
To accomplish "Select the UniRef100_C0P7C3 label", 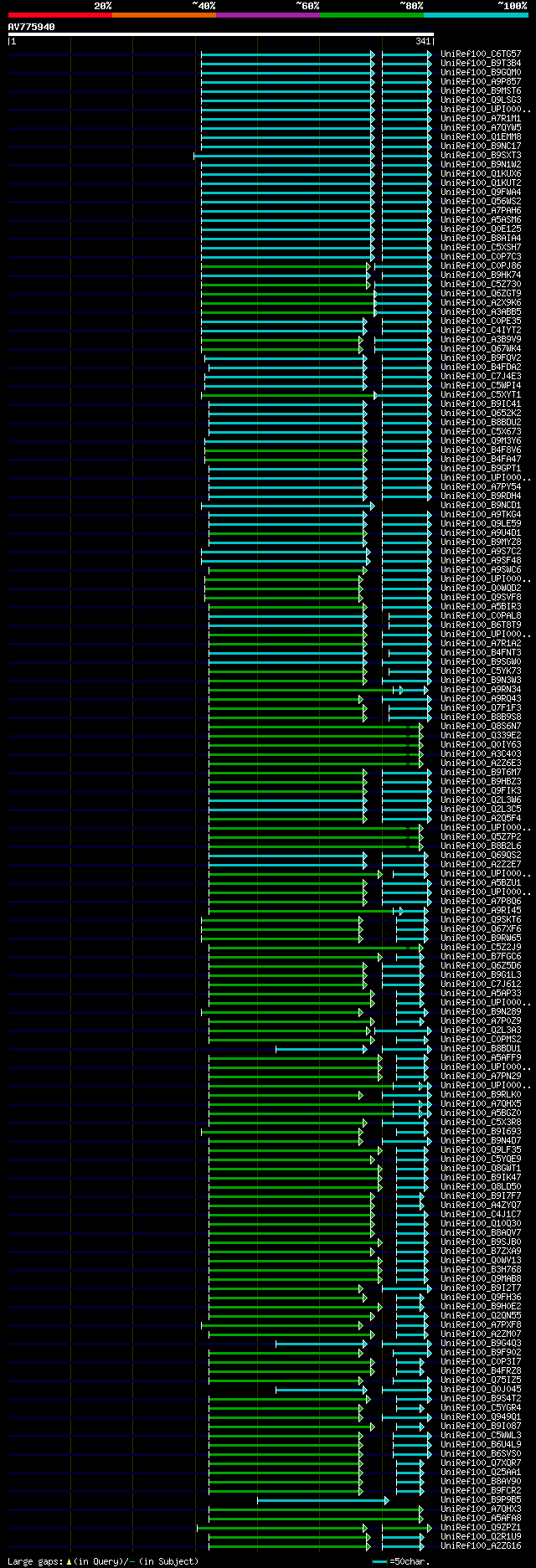I will [481, 256].
